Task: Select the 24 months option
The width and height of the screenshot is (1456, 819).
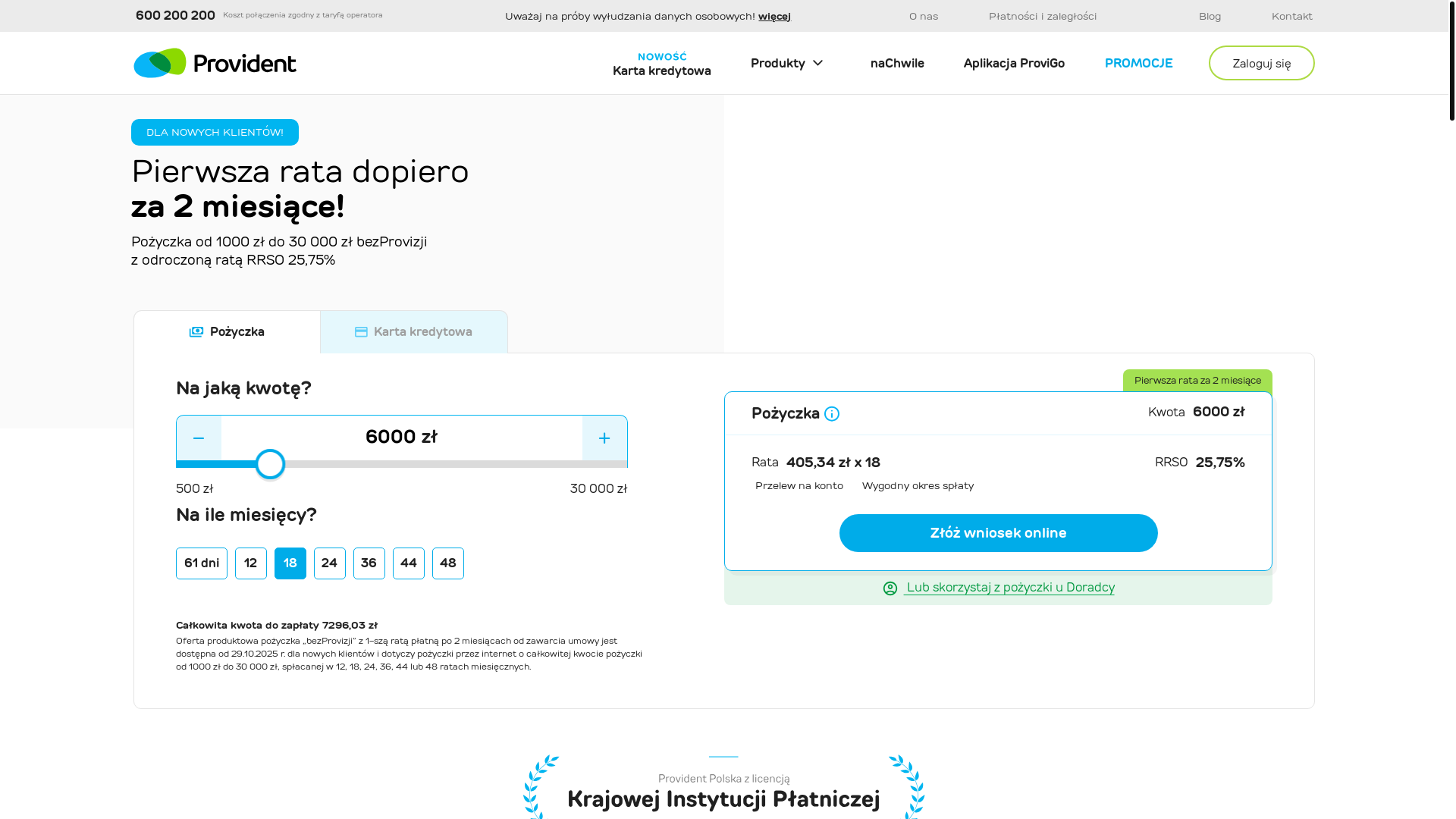Action: click(x=330, y=563)
